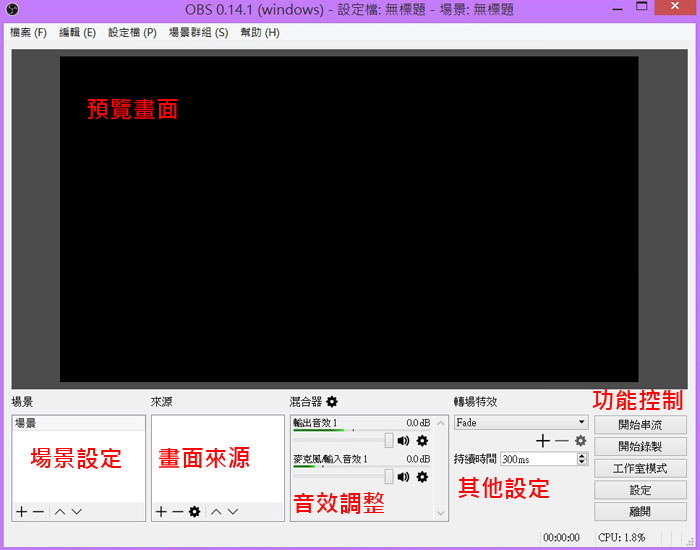Open the 檔案 (F) menu

click(x=28, y=33)
